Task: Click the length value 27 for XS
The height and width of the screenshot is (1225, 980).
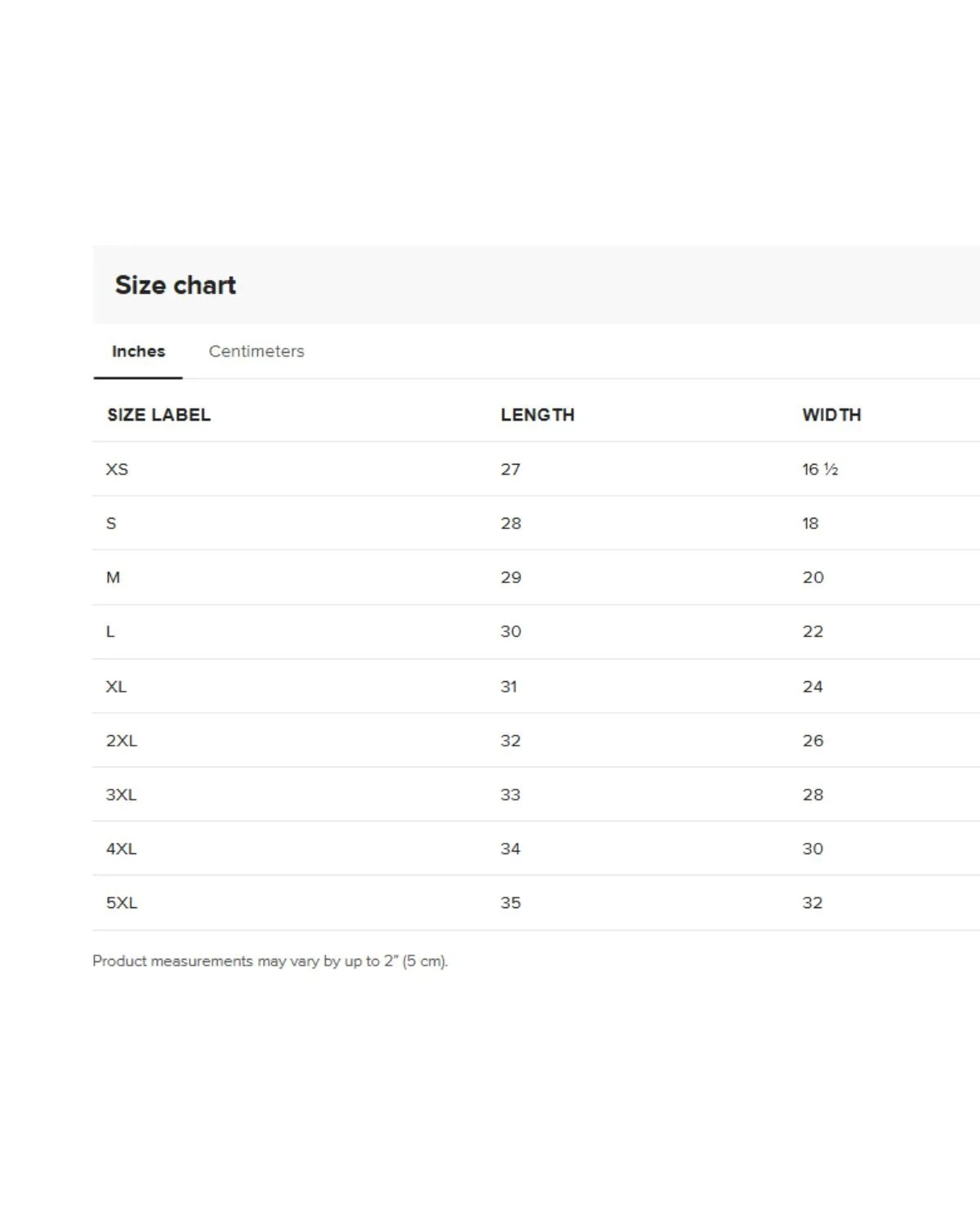Action: 510,470
